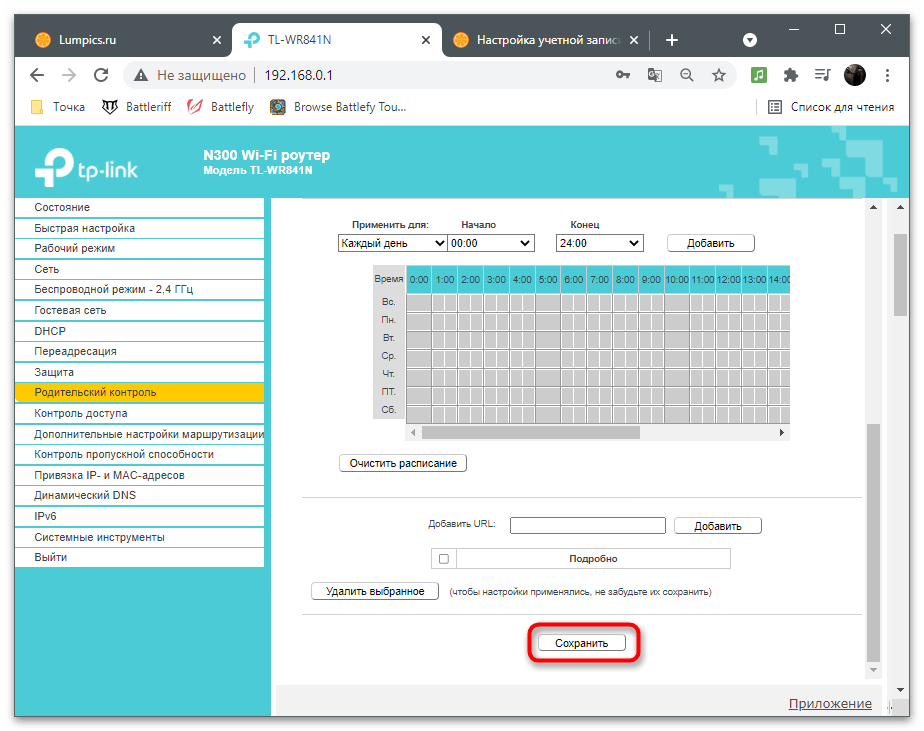Screen dimensions: 924x731
Task: Click Выйти to log out
Action: click(140, 557)
